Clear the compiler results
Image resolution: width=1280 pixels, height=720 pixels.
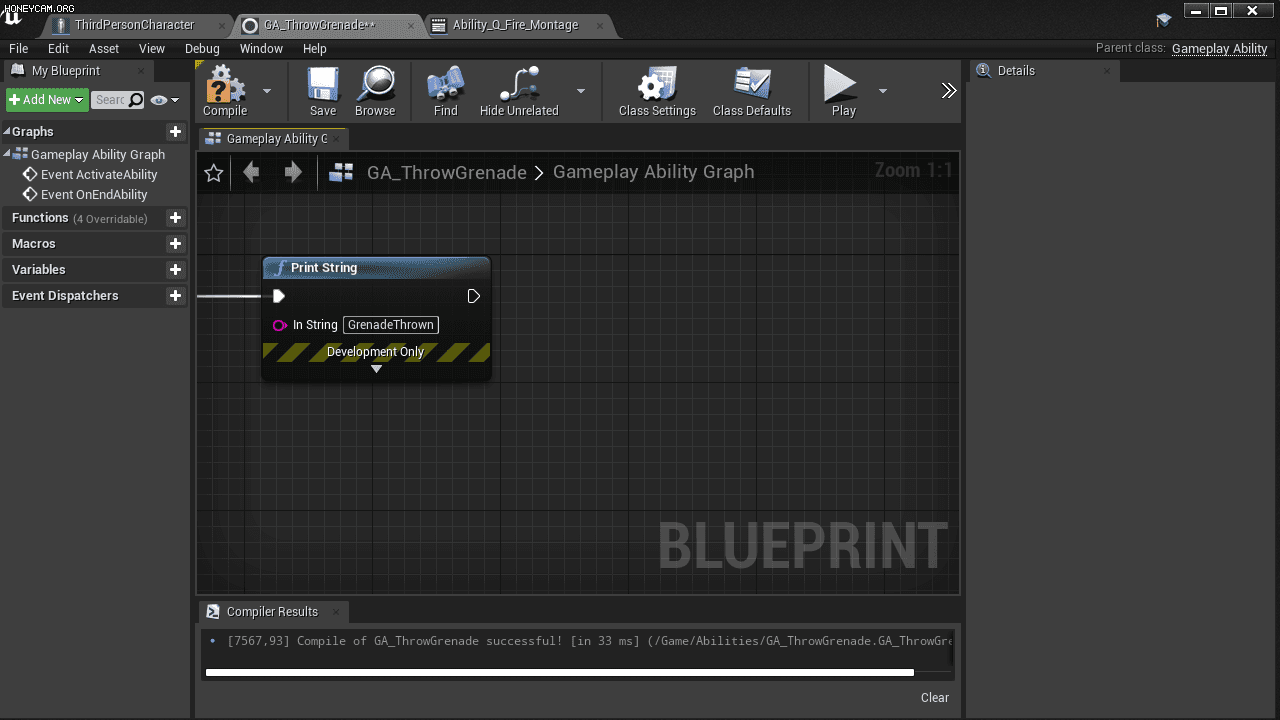(x=935, y=698)
